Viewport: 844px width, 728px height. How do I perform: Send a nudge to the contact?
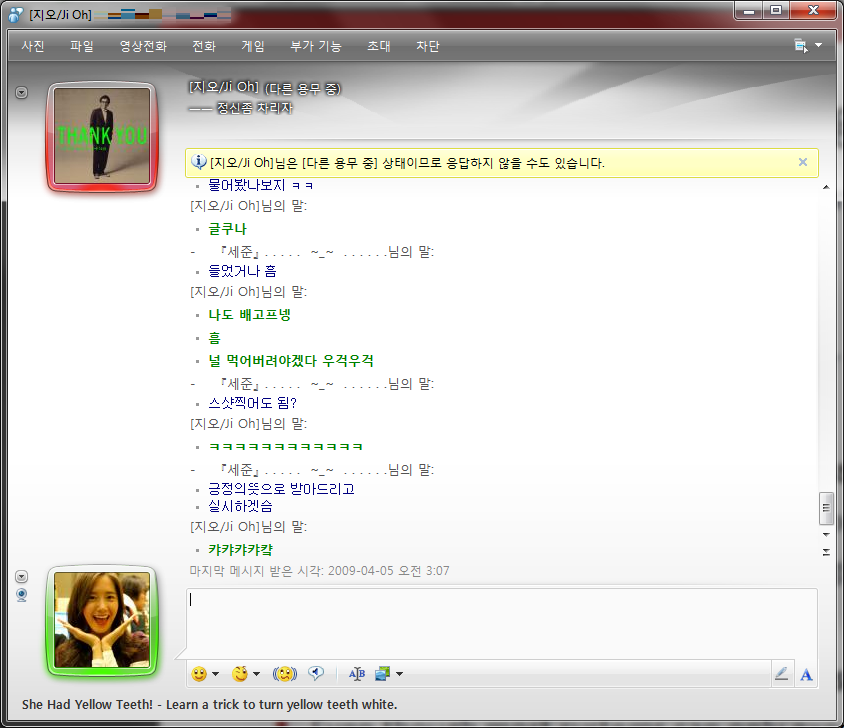coord(285,674)
